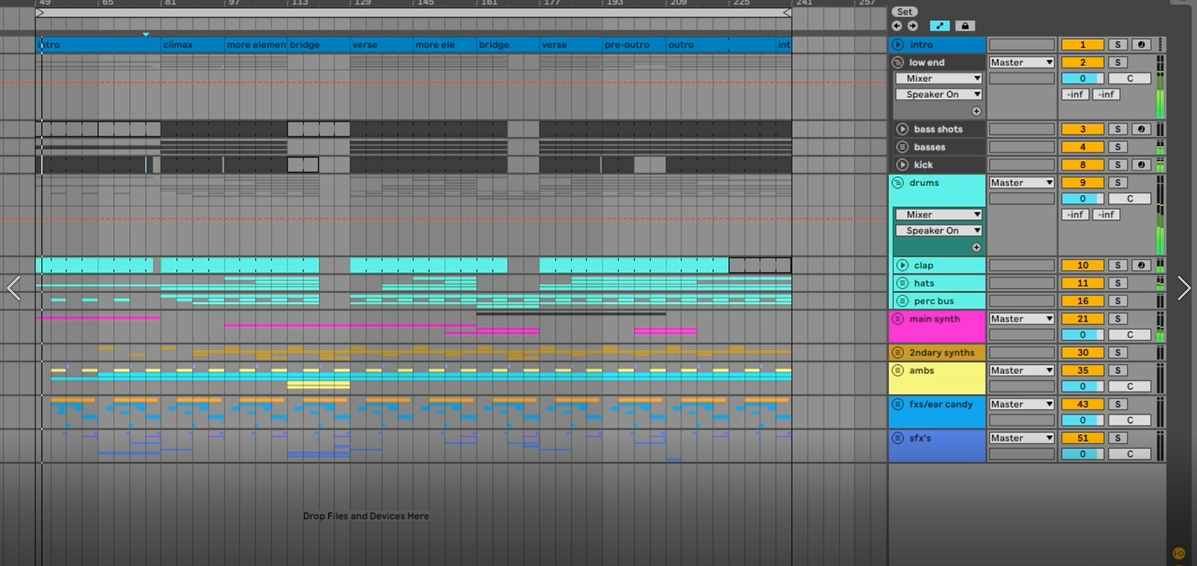Select the 'more elemen' section clip
Screen dimensions: 1197x566
pos(256,45)
